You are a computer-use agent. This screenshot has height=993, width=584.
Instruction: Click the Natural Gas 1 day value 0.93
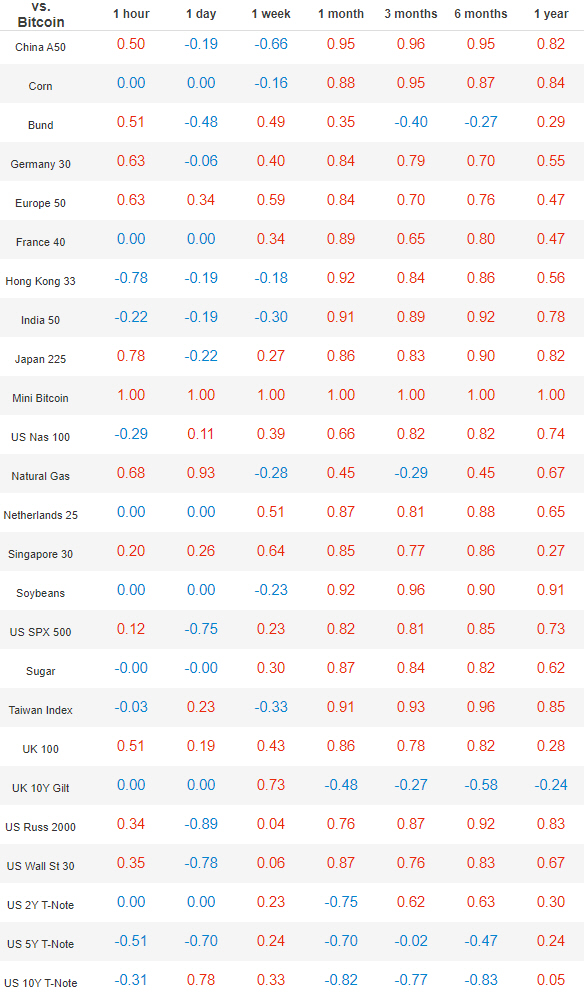click(201, 473)
